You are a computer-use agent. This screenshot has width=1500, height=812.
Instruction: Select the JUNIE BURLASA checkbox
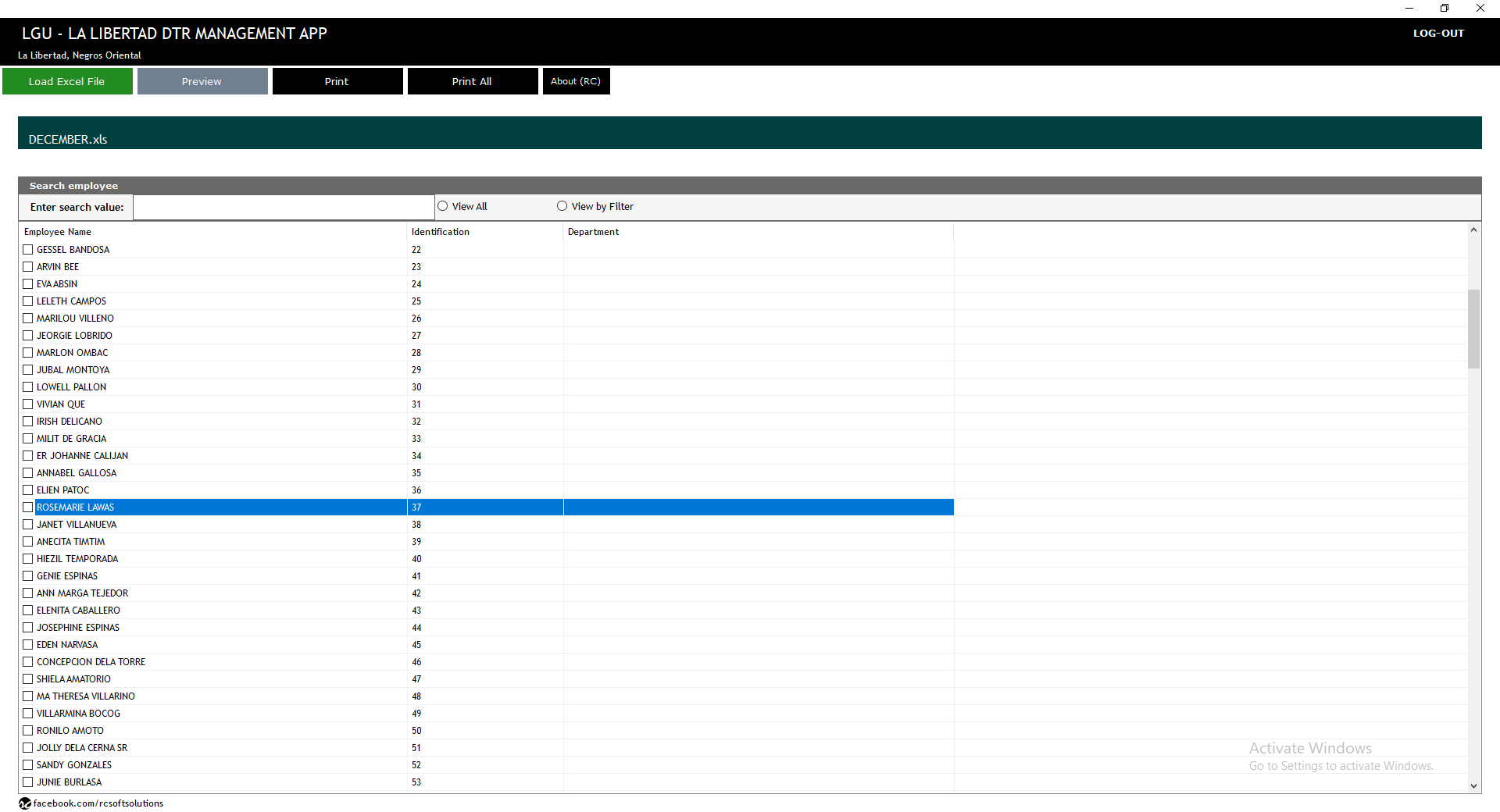coord(28,782)
